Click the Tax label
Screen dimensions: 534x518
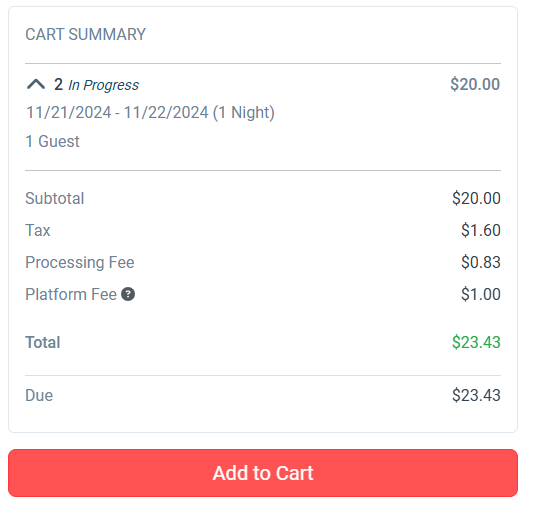point(38,230)
